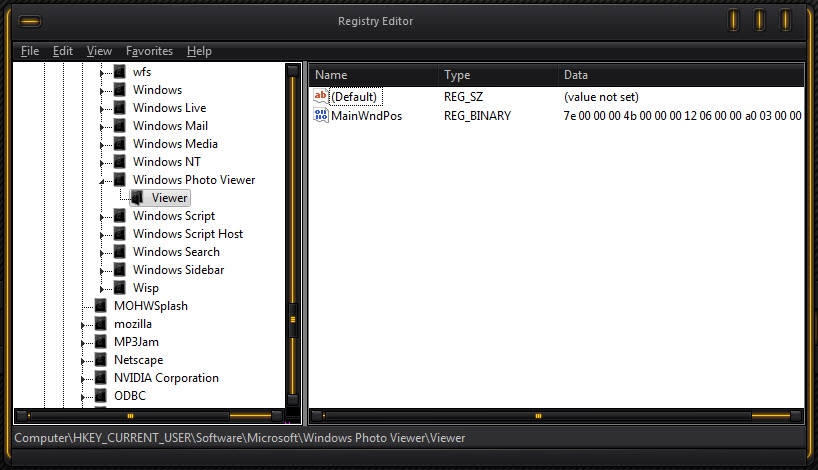Open the Edit menu
The image size is (818, 470).
tap(63, 51)
